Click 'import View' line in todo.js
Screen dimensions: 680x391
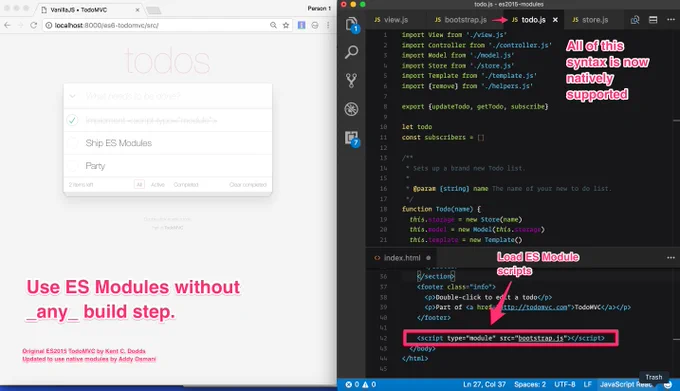pyautogui.click(x=454, y=35)
